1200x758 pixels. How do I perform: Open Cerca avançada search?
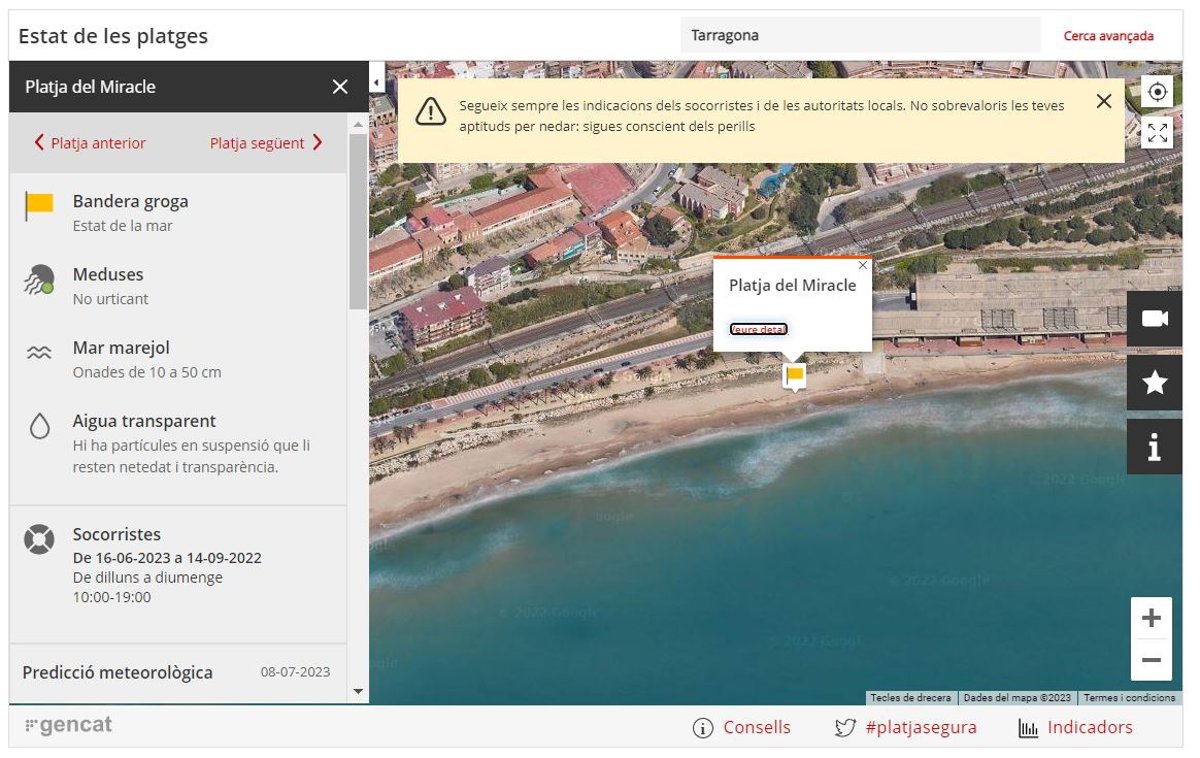(x=1108, y=36)
